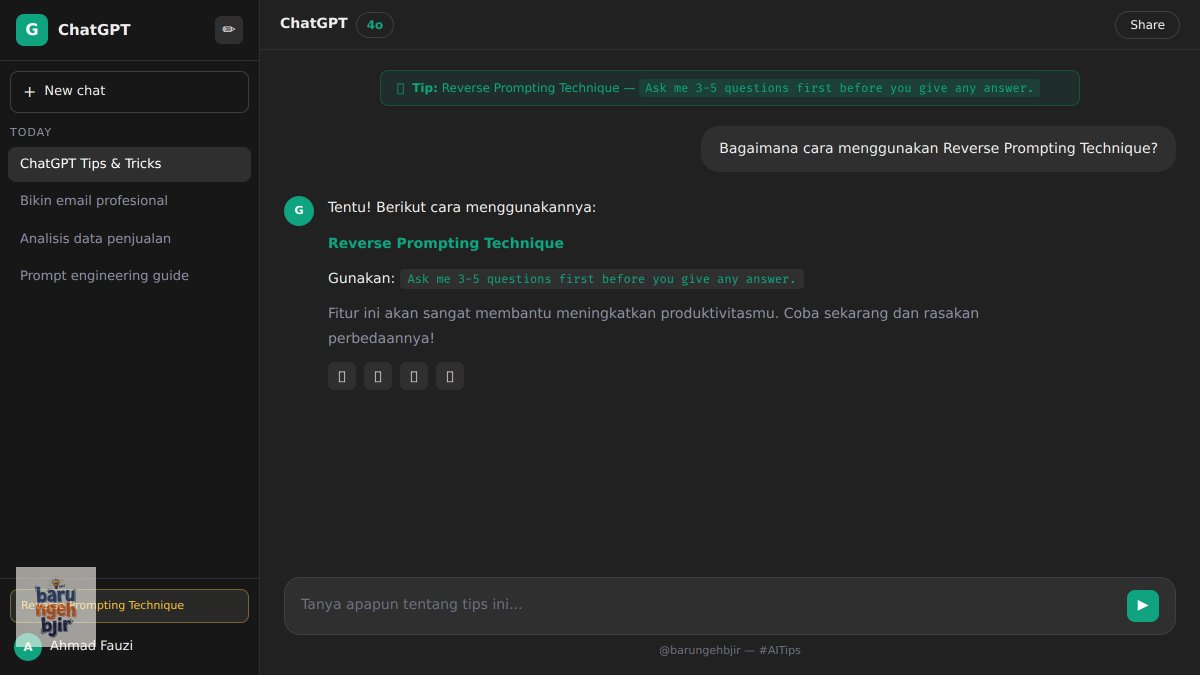The image size is (1200, 675).
Task: Click the paragraph starting Fitur ini akan sangat
Action: point(653,326)
